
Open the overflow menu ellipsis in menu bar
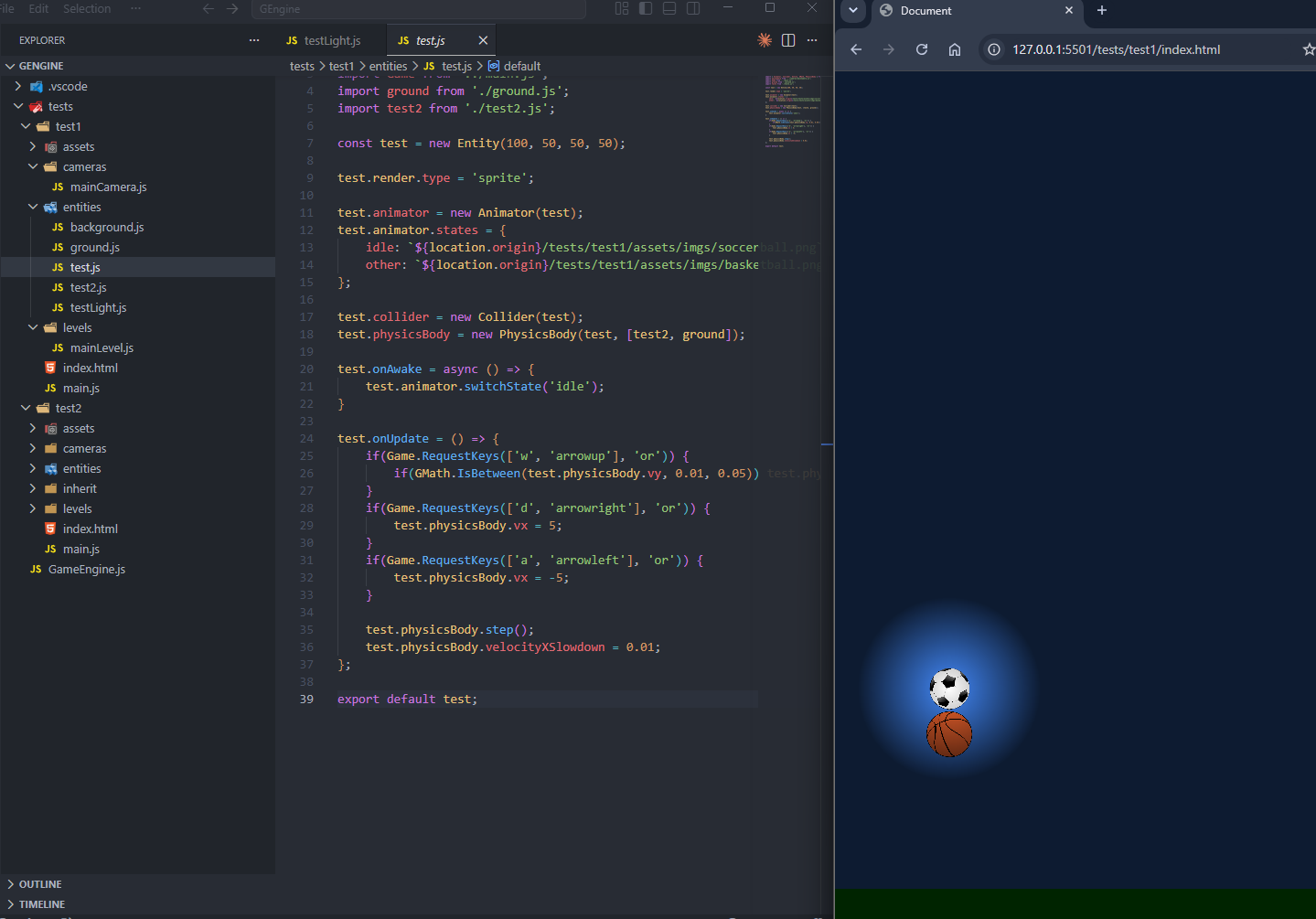135,8
